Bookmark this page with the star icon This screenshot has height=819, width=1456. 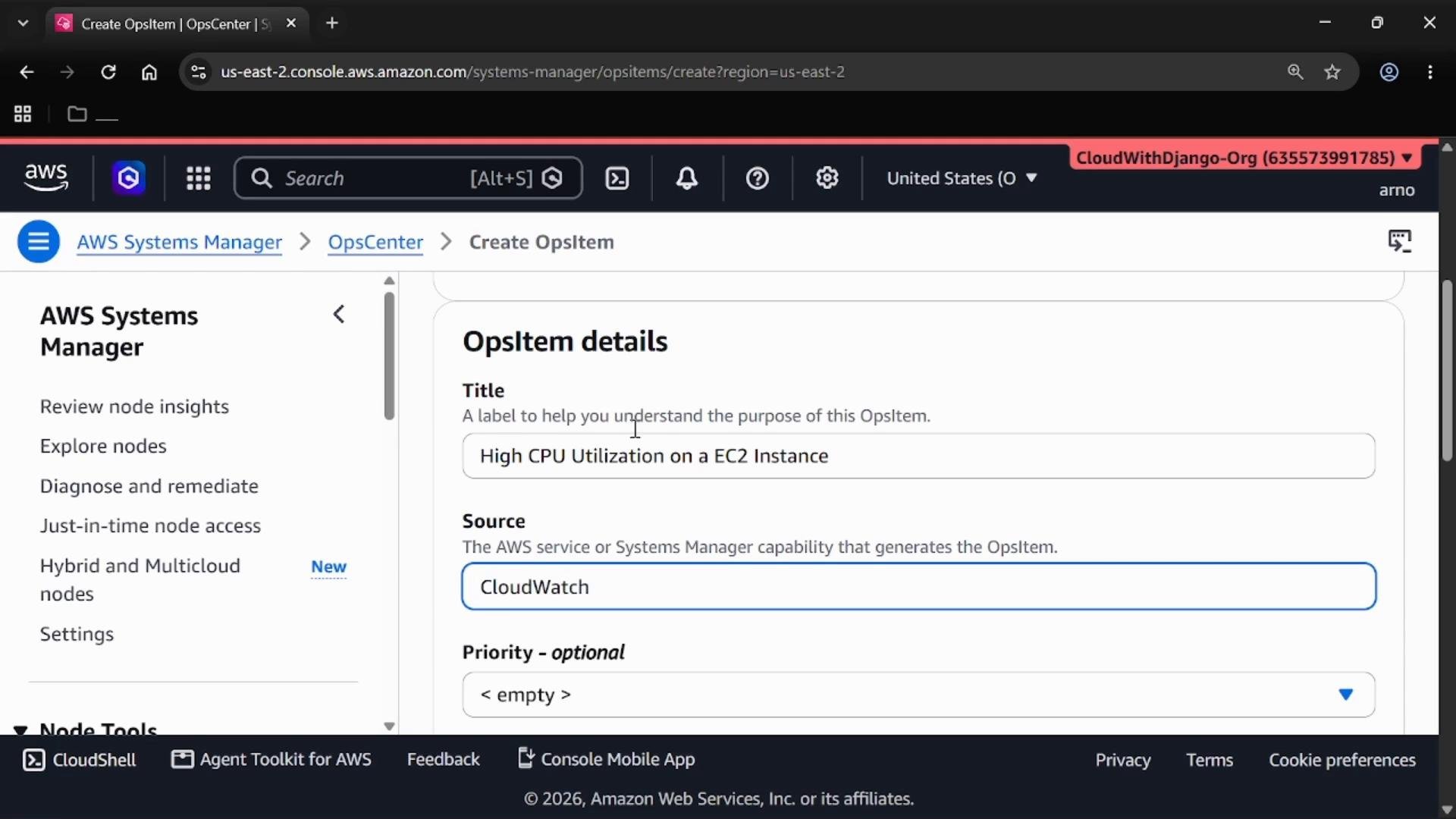tap(1332, 72)
